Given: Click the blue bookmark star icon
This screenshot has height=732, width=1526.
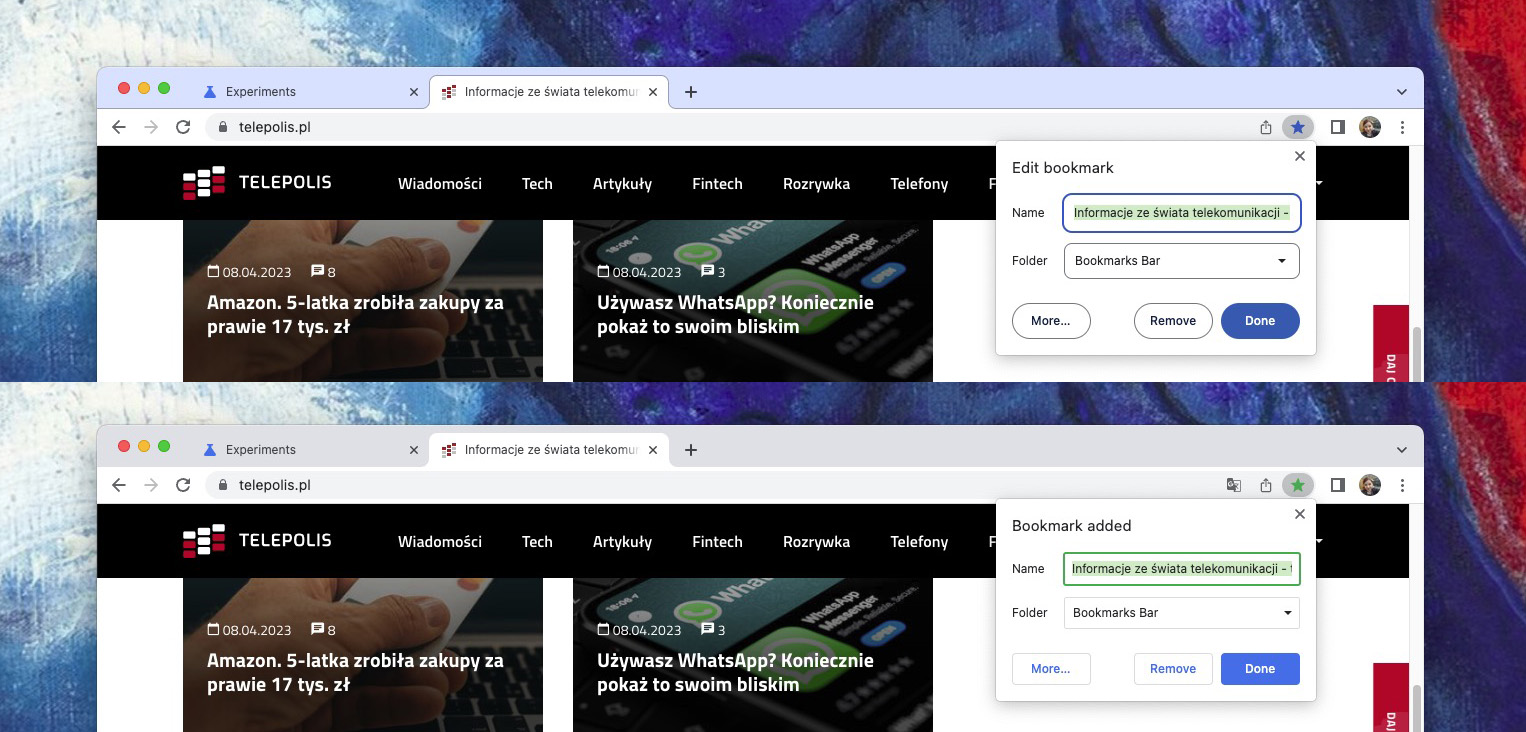Looking at the screenshot, I should click(1298, 127).
